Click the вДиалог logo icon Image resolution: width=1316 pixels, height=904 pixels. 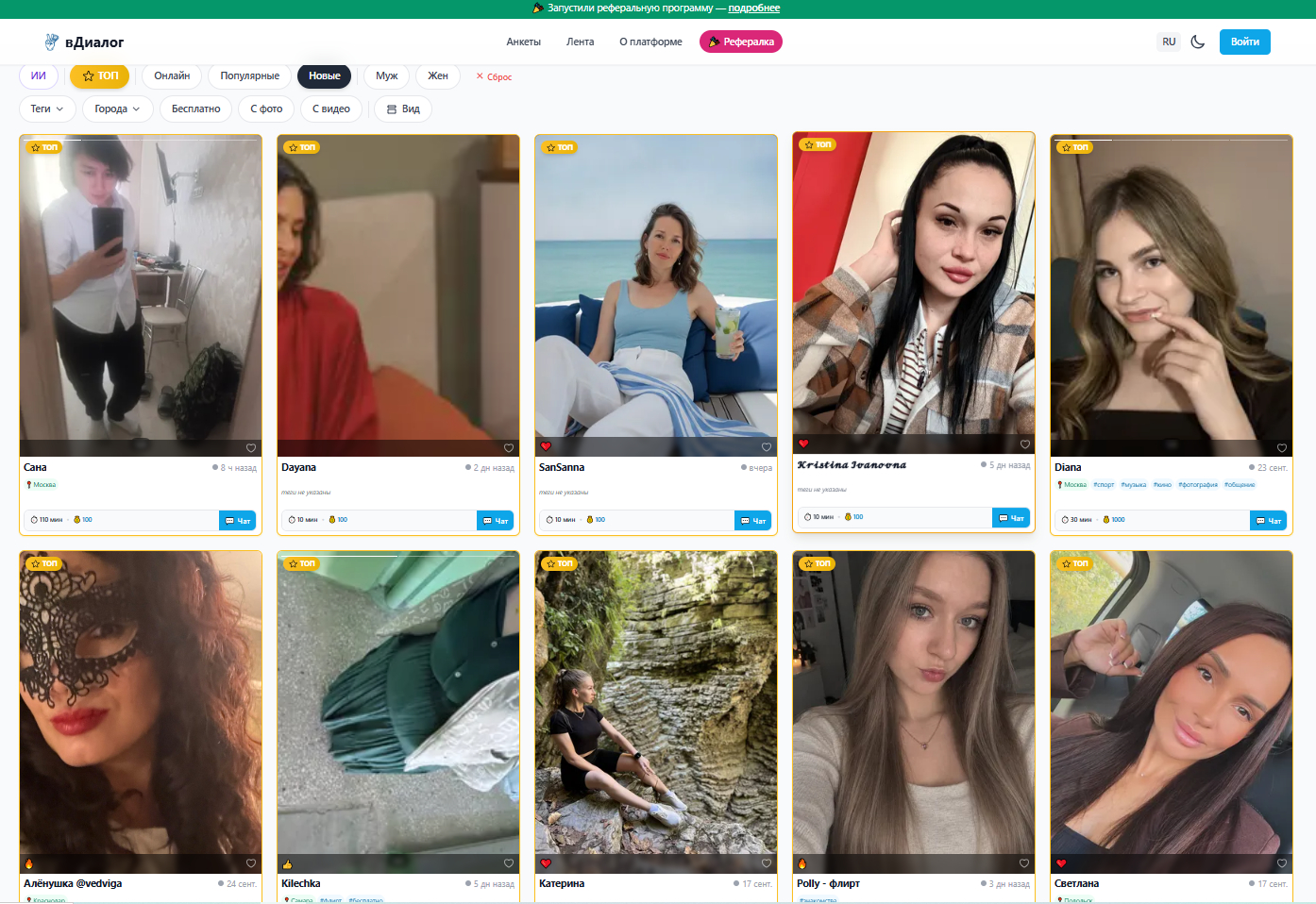click(x=52, y=42)
